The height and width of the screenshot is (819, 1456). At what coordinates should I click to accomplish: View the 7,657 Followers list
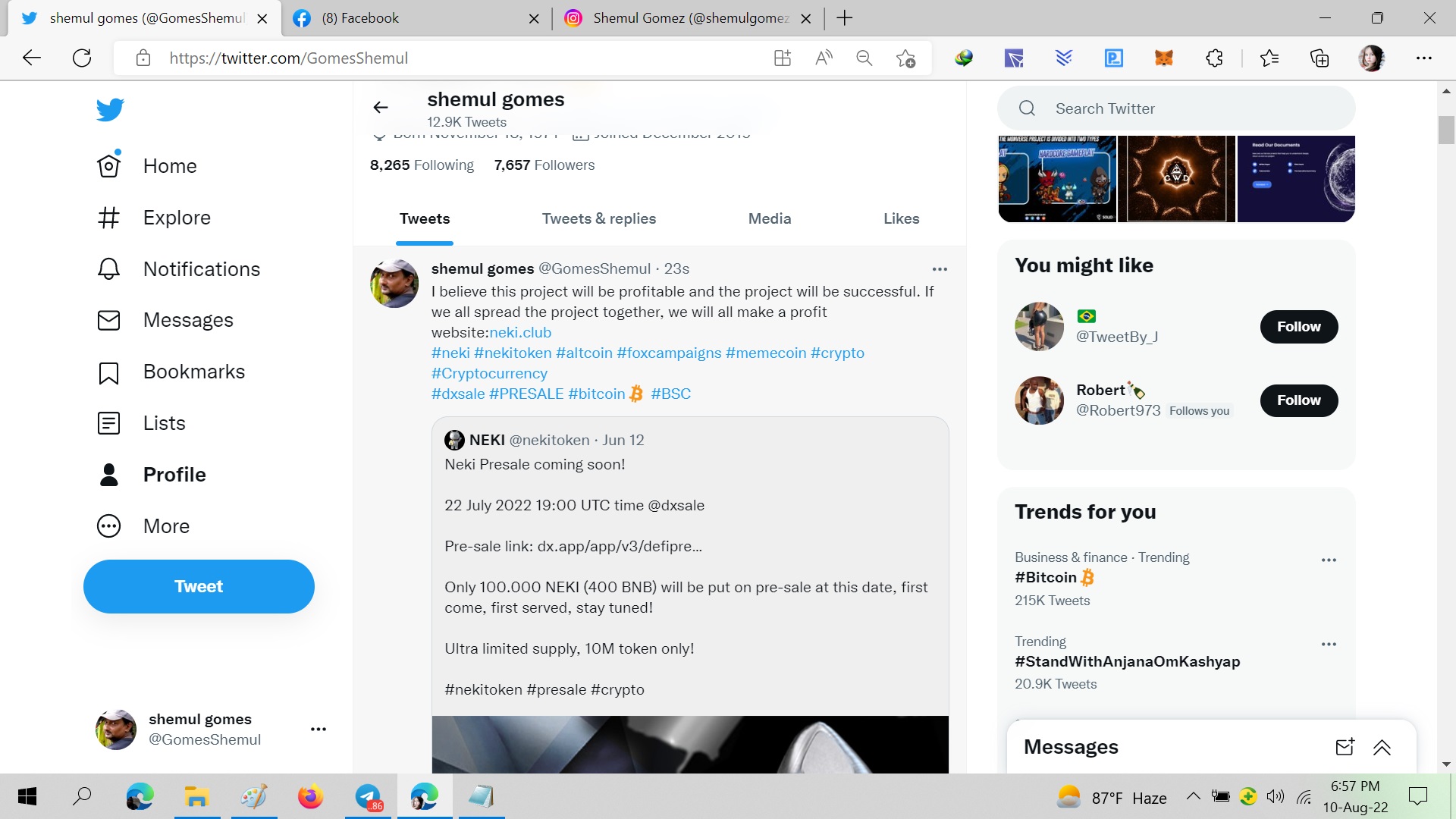click(x=544, y=165)
